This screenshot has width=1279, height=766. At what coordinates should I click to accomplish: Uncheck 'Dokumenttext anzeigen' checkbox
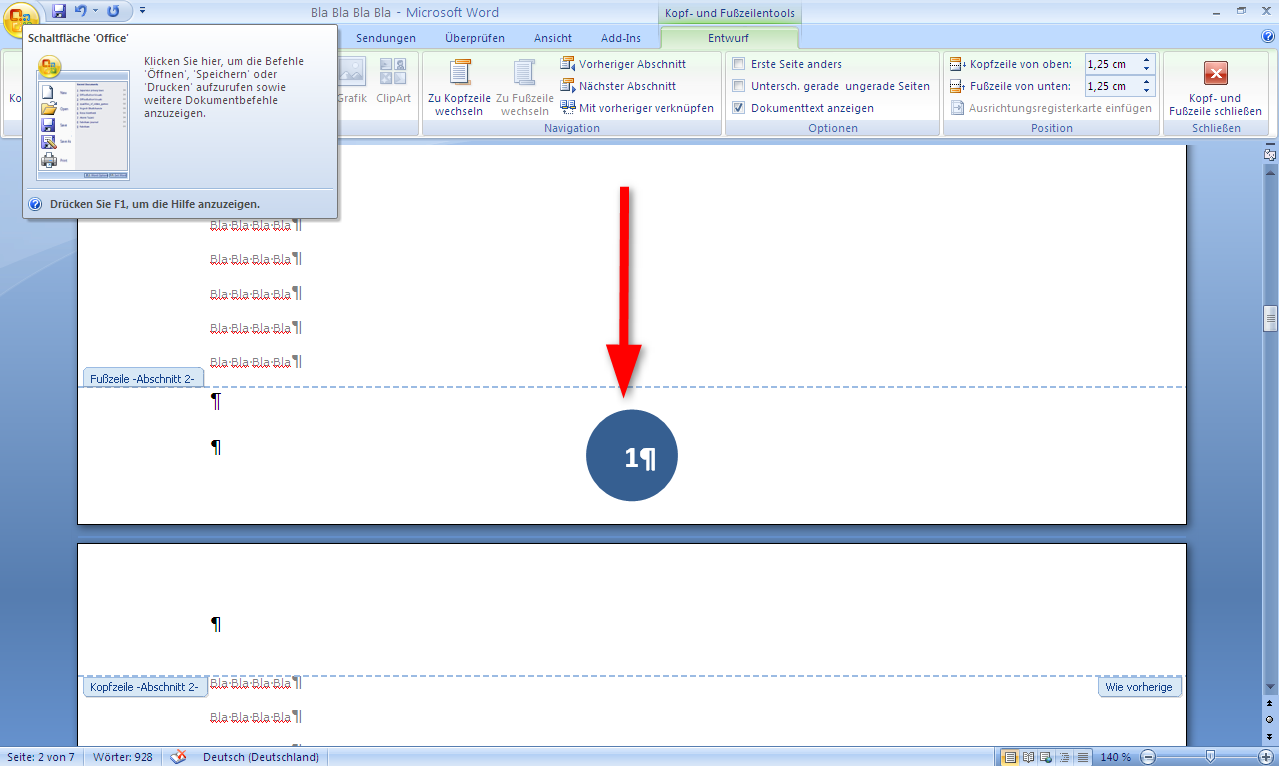click(x=739, y=108)
